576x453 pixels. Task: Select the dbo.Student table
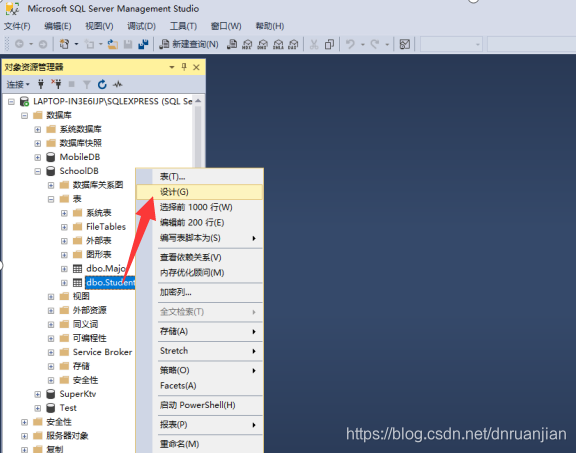coord(110,283)
